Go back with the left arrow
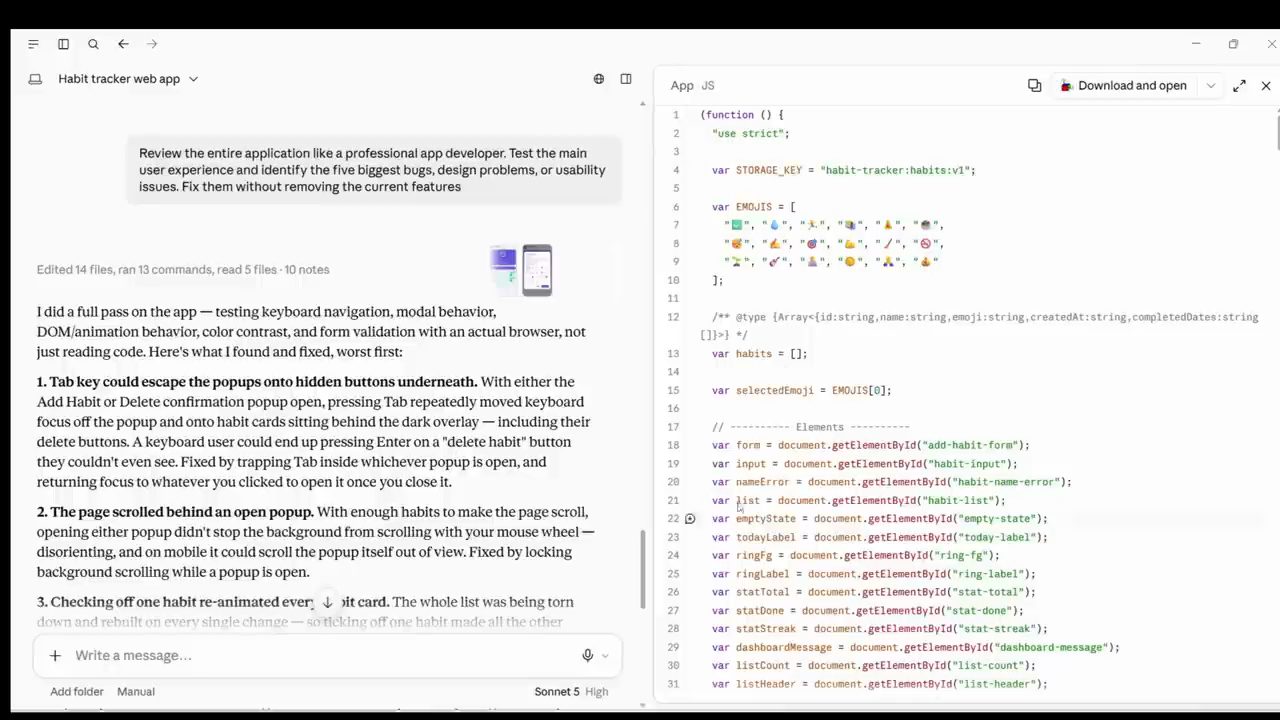The width and height of the screenshot is (1280, 720). click(123, 44)
